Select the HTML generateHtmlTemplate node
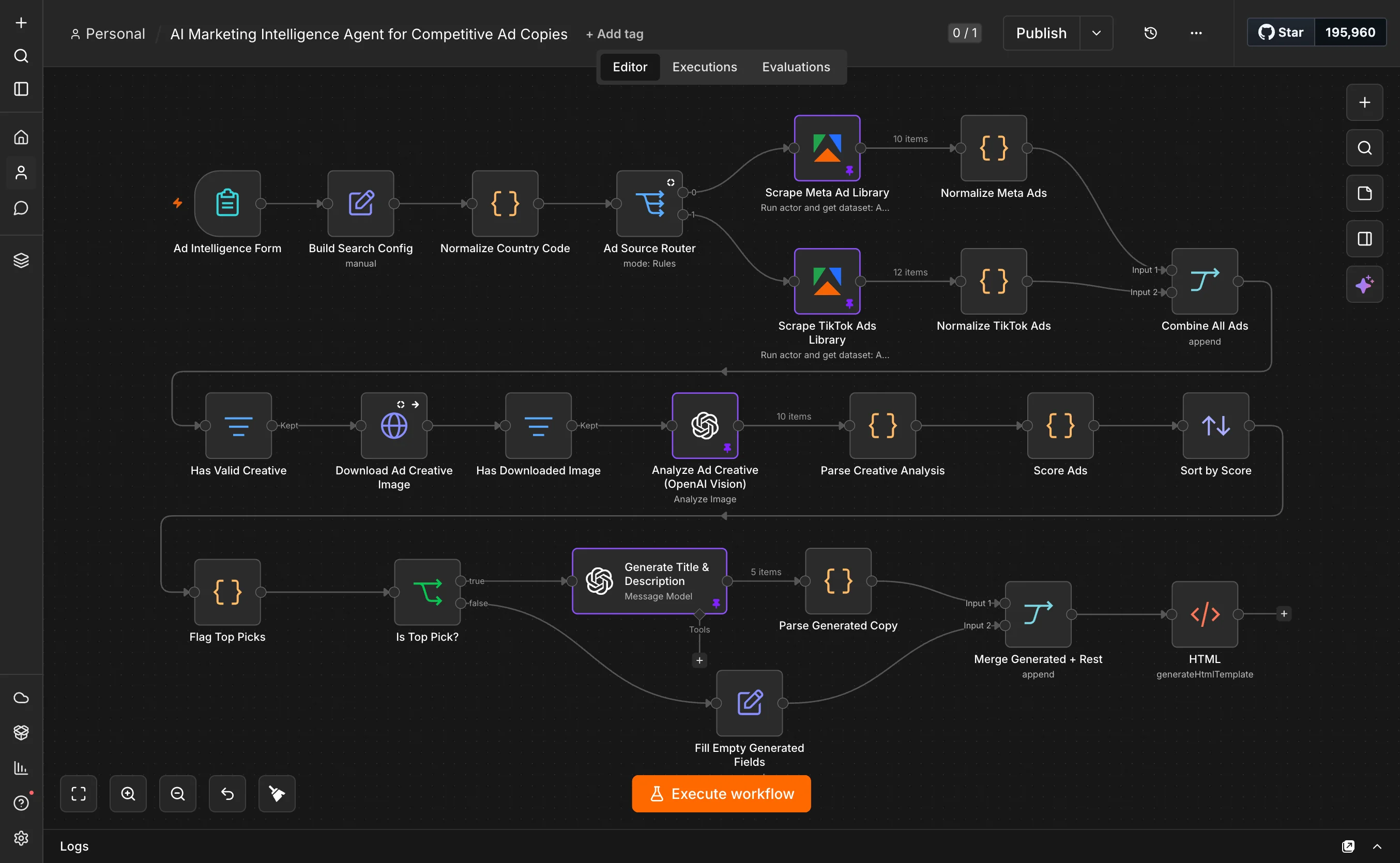Viewport: 1400px width, 863px height. click(x=1205, y=614)
